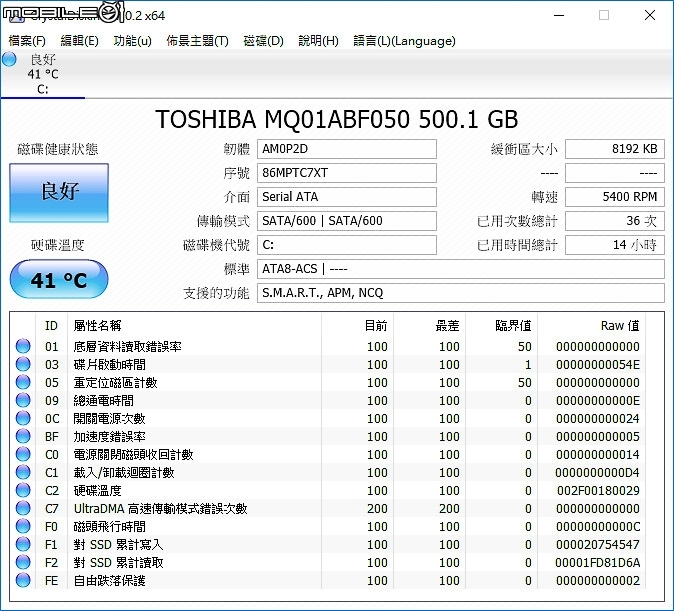The height and width of the screenshot is (611, 674).
Task: Click the 41 °C temperature button
Action: pyautogui.click(x=59, y=279)
